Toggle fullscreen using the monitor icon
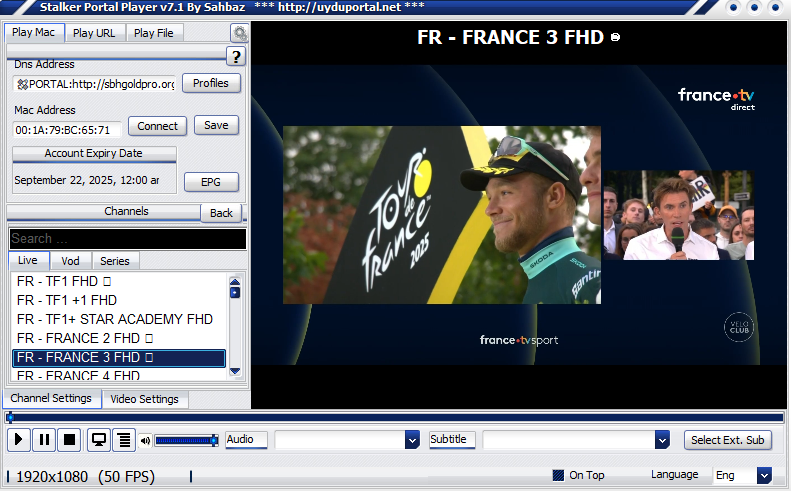The image size is (791, 491). pos(99,440)
